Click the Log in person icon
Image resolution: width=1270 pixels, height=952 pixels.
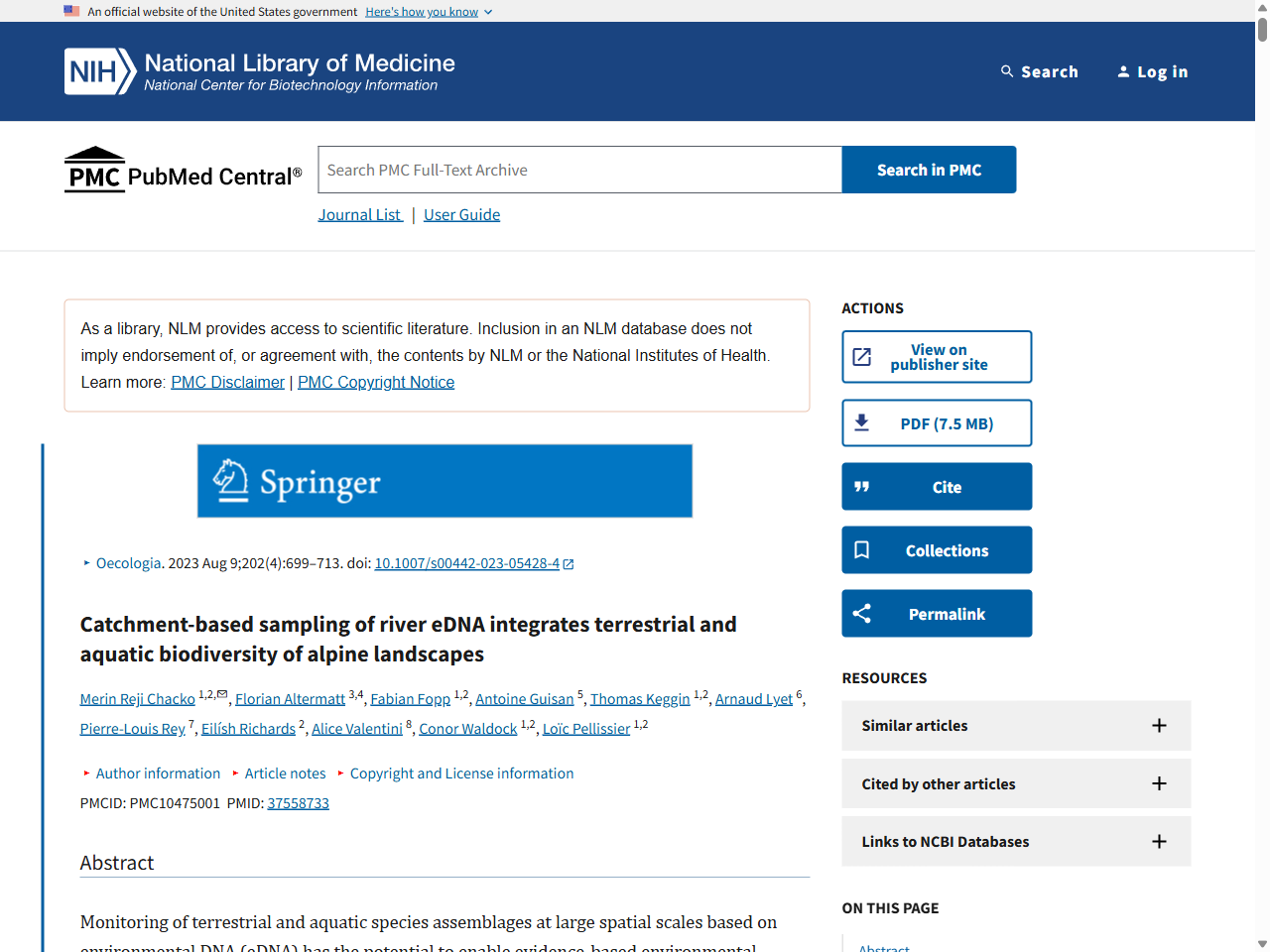(1123, 71)
